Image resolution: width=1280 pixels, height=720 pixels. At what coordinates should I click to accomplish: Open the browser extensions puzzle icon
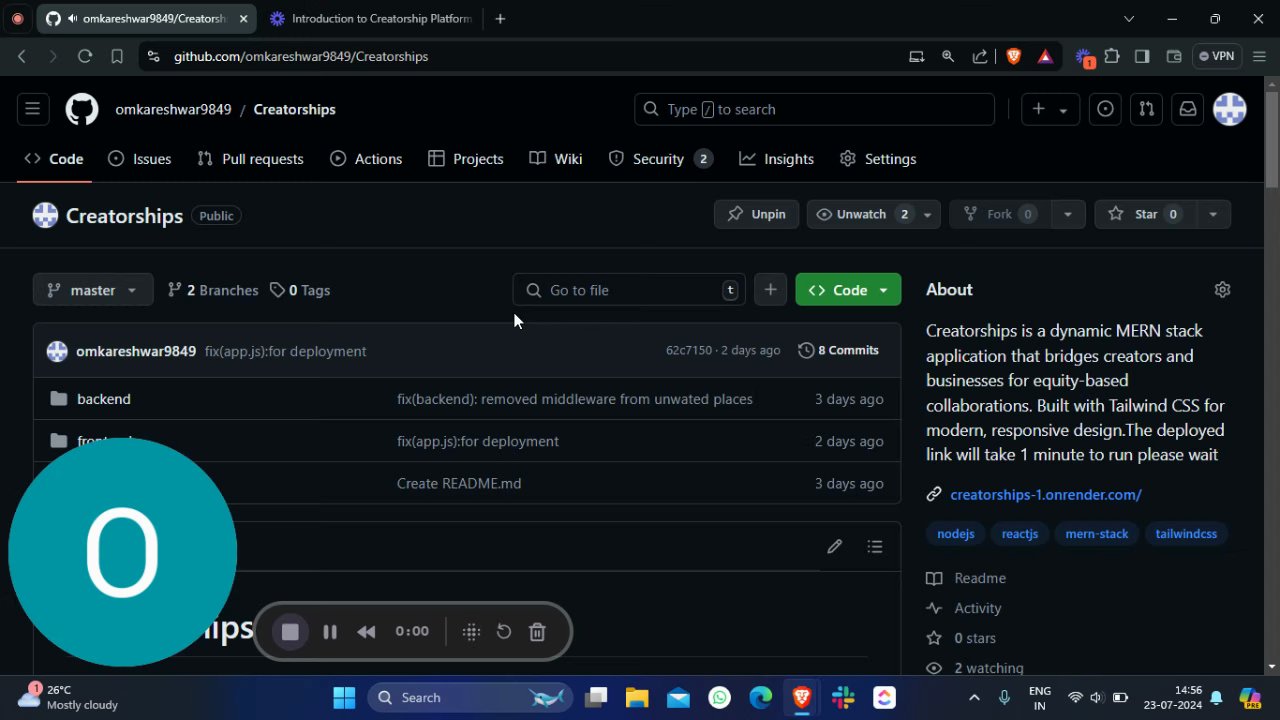pos(1112,56)
